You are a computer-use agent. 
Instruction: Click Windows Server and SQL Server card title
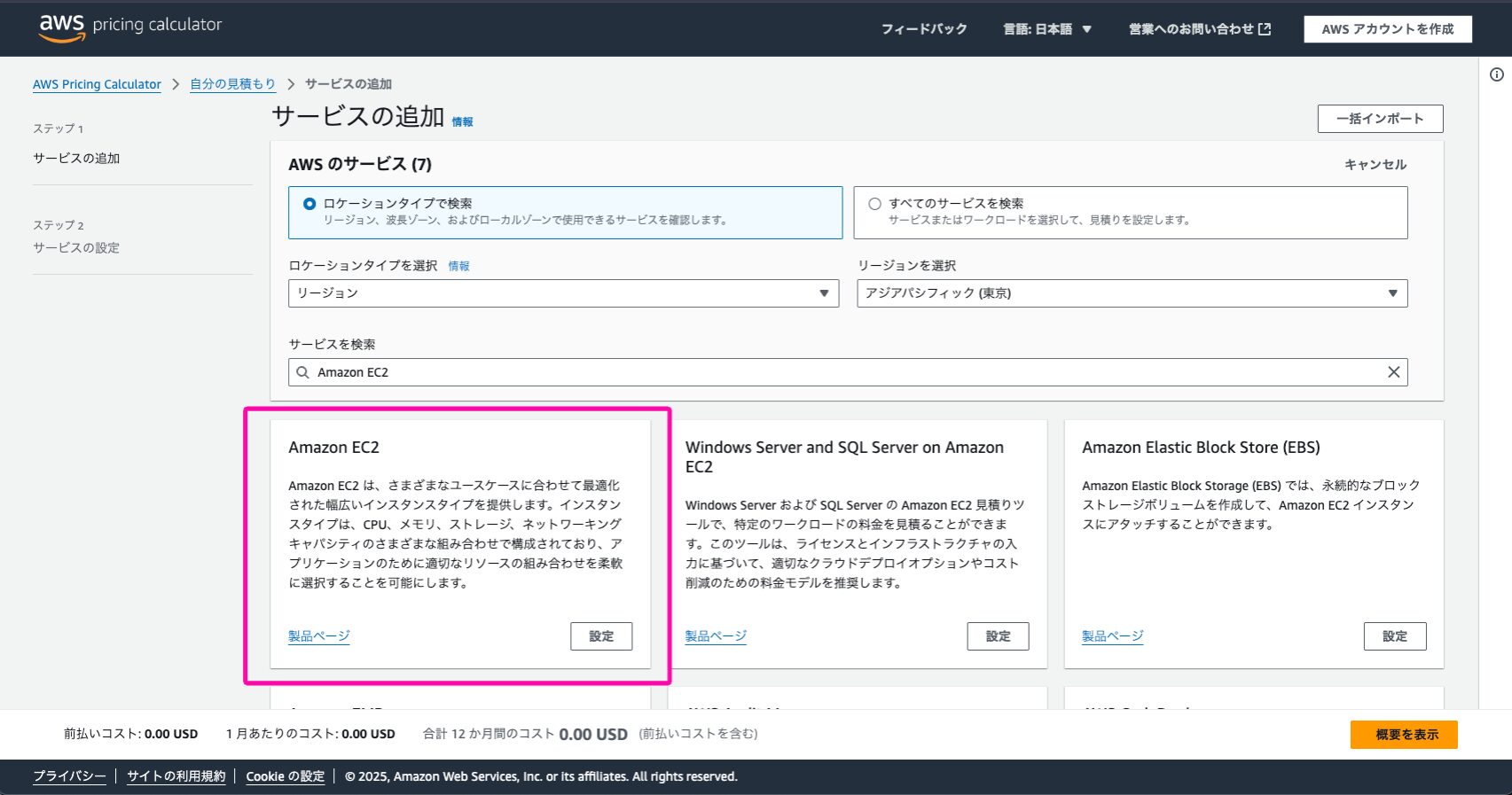[844, 457]
